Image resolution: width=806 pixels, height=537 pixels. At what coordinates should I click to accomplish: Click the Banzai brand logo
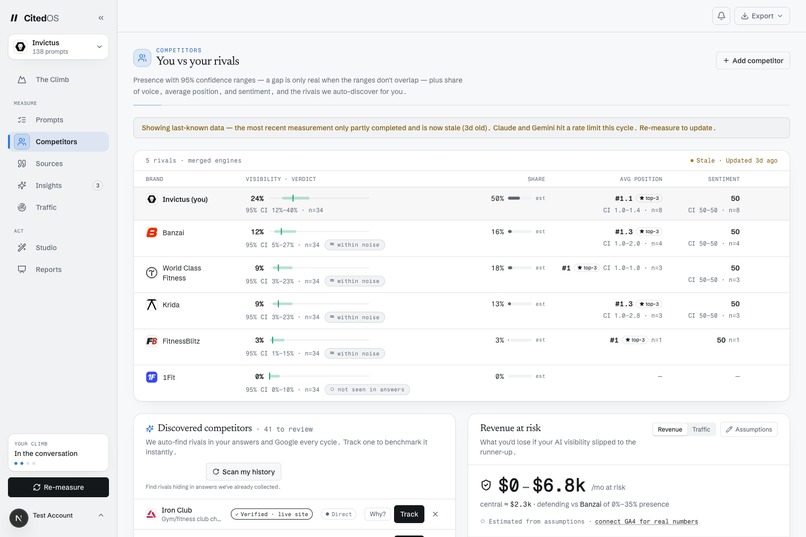click(x=152, y=233)
